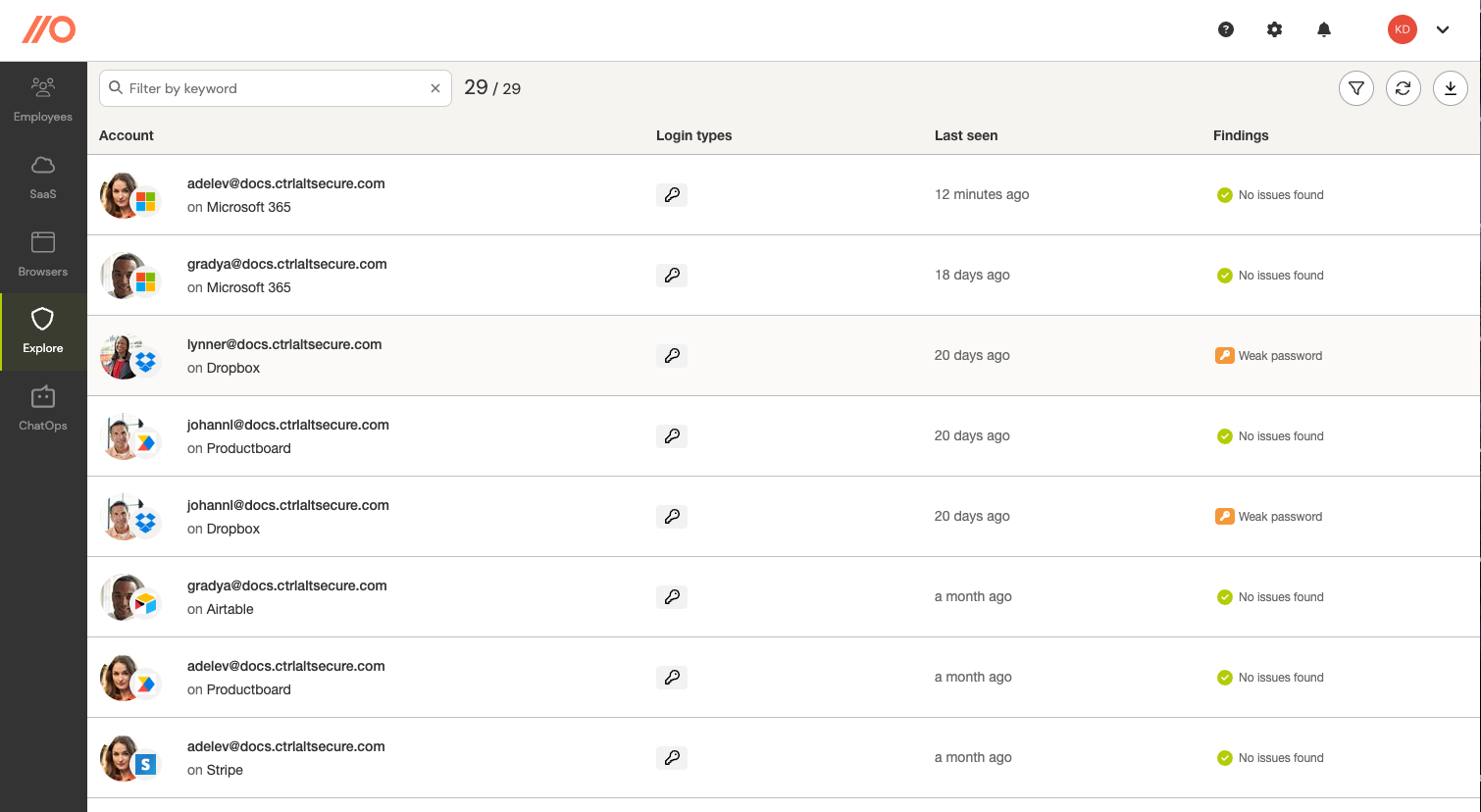Expand the user account menu chevron
This screenshot has height=812, width=1481.
coord(1442,29)
